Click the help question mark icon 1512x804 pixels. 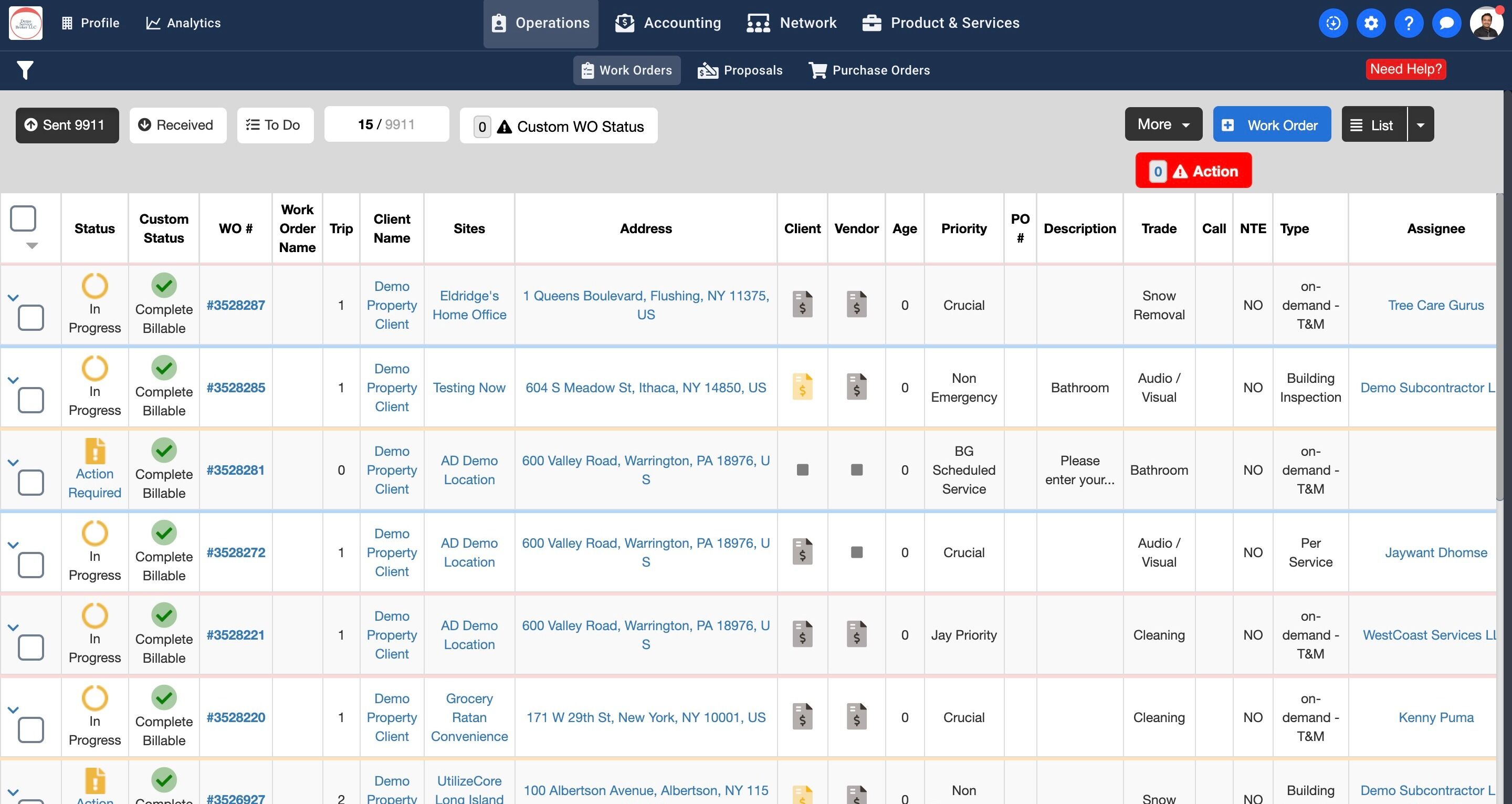coord(1408,24)
